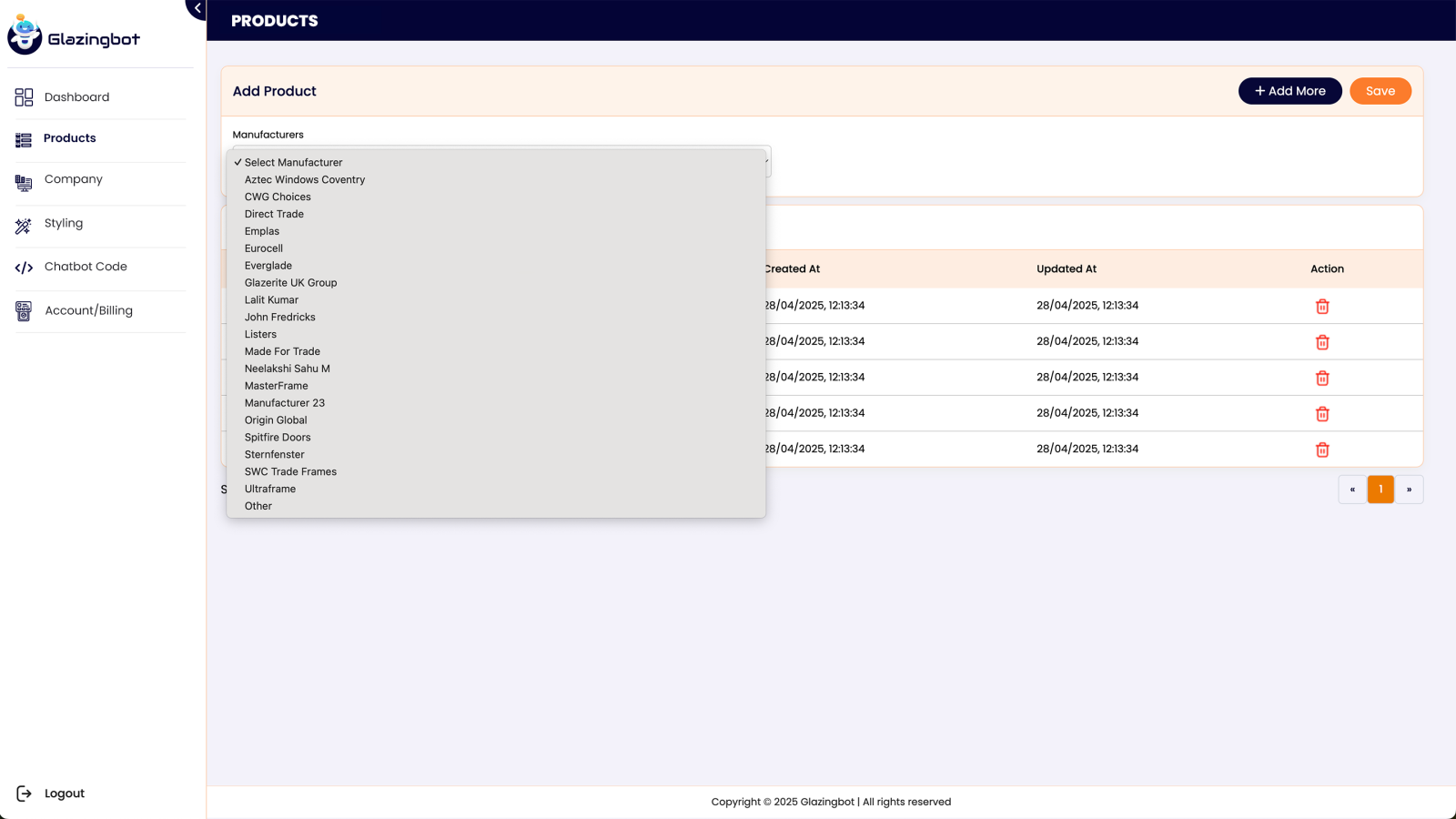Click page number 1 in pagination
1456x819 pixels.
point(1380,490)
